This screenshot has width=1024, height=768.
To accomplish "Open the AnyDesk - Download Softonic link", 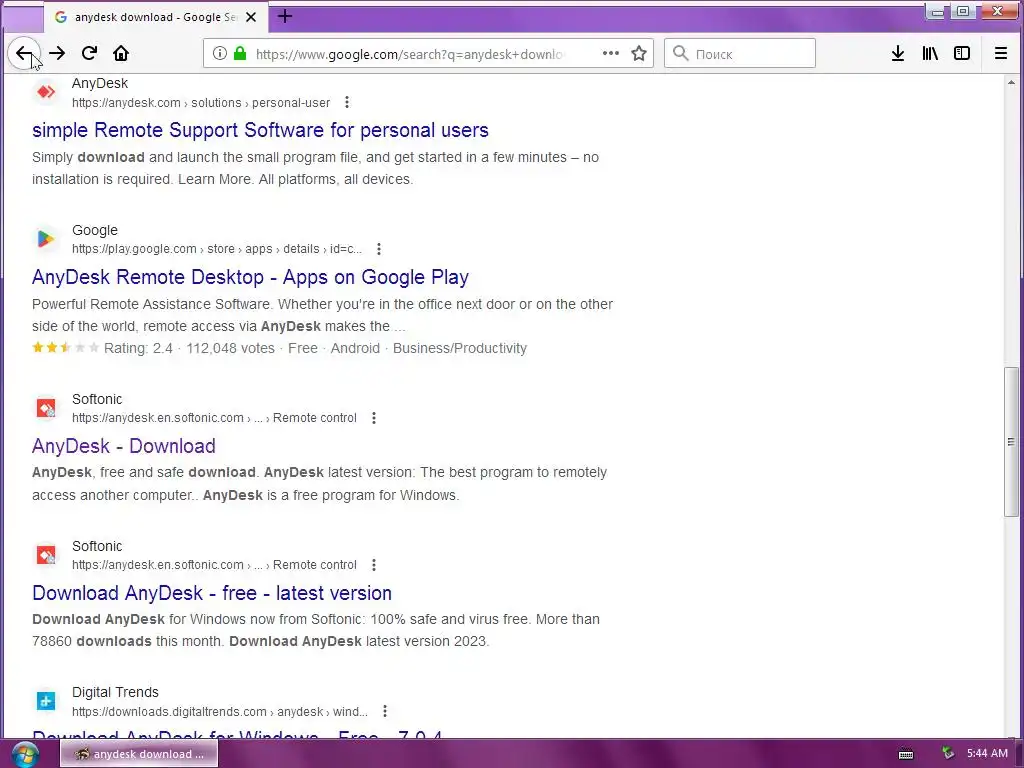I will click(124, 446).
